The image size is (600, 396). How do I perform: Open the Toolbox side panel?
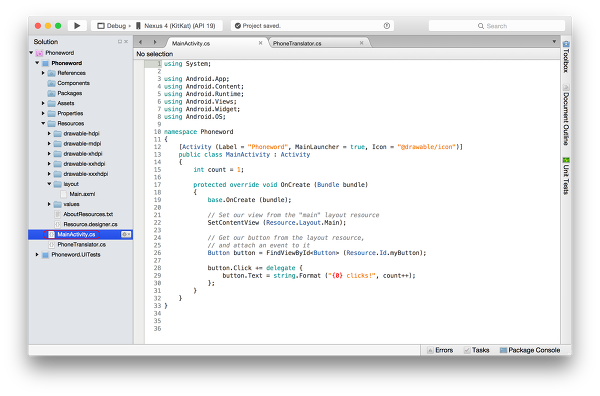pos(566,57)
